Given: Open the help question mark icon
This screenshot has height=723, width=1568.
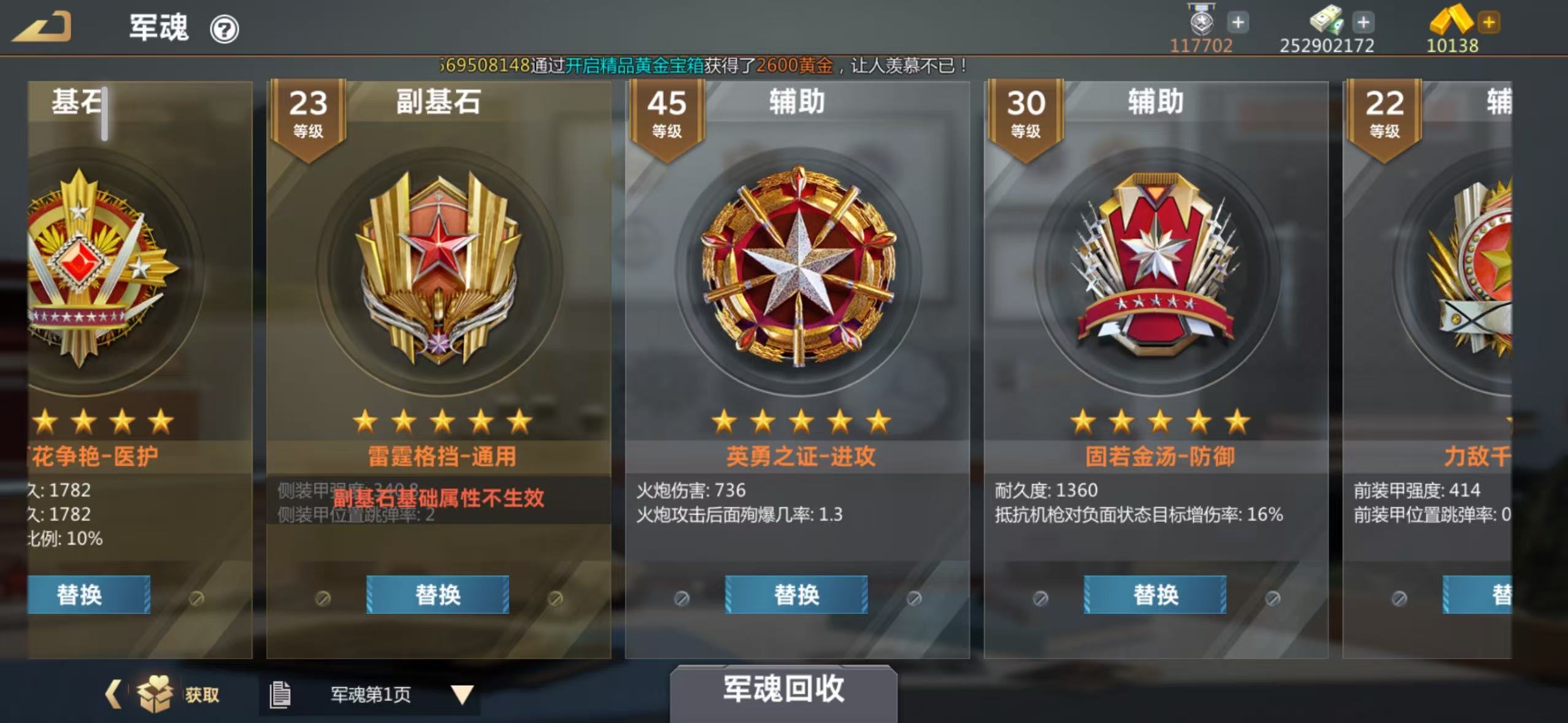Looking at the screenshot, I should (x=225, y=29).
